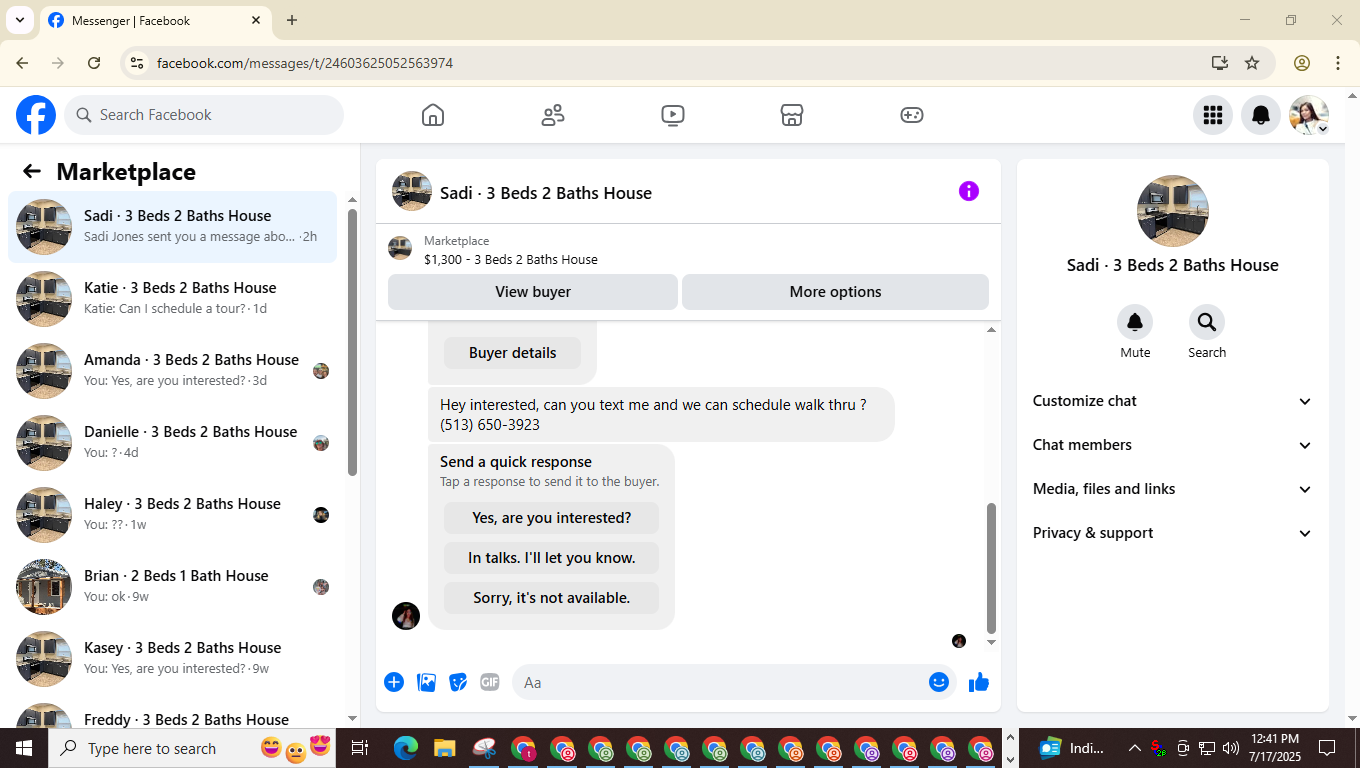Open the Video icon in top navigation

(673, 115)
